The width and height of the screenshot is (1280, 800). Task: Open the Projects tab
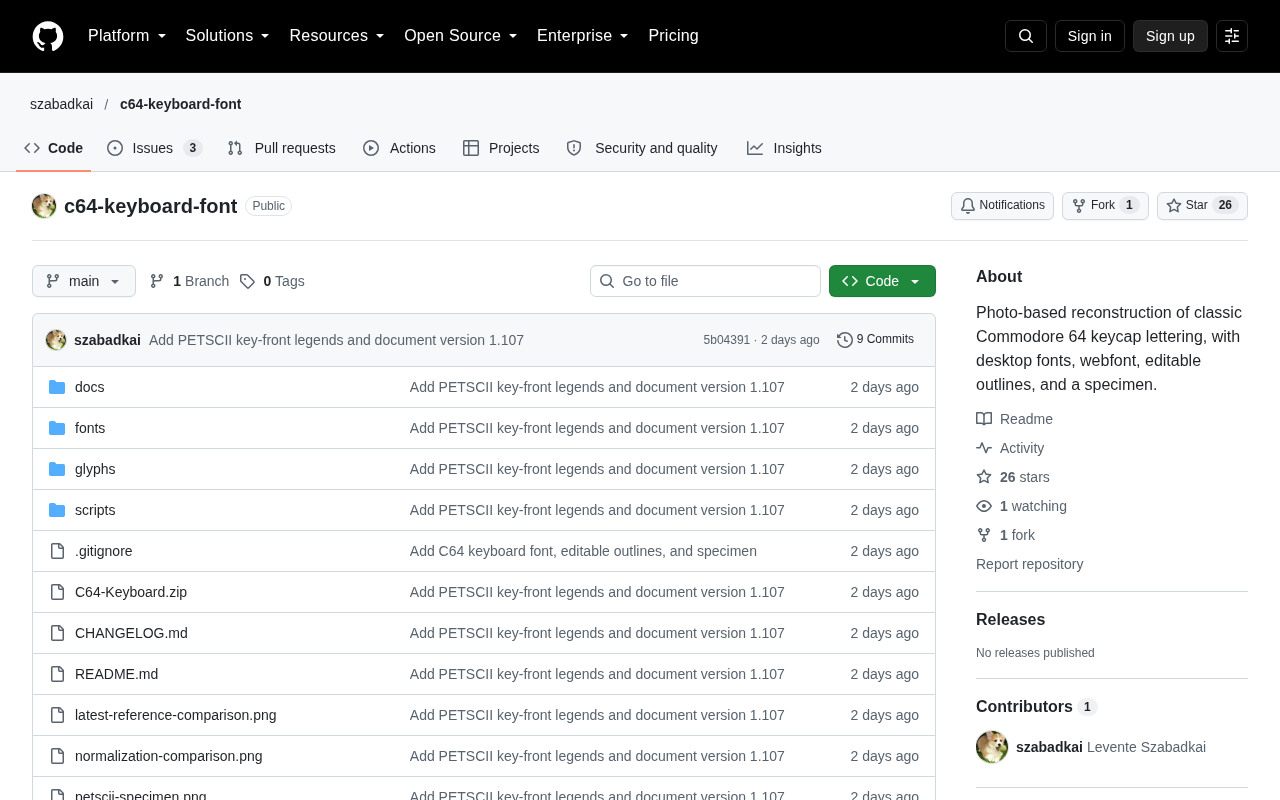pos(501,148)
